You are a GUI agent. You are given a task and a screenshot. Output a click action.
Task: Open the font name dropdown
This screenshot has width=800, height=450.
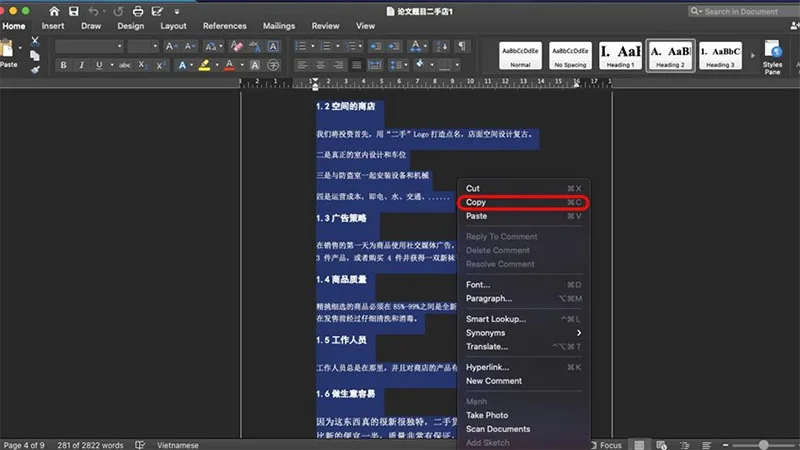119,46
